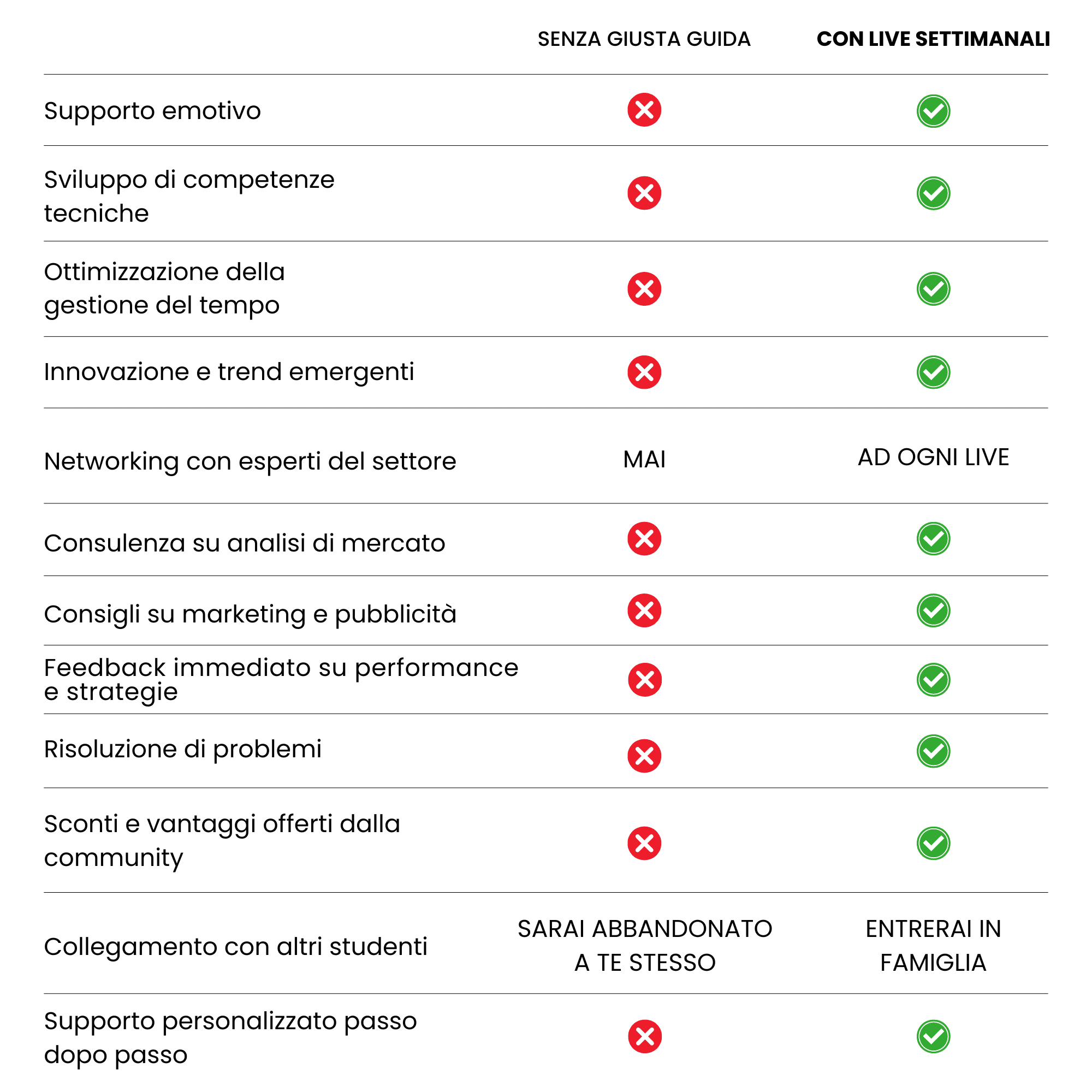
Task: Click green check in Innovazione e trend emergenti row
Action: coord(933,372)
